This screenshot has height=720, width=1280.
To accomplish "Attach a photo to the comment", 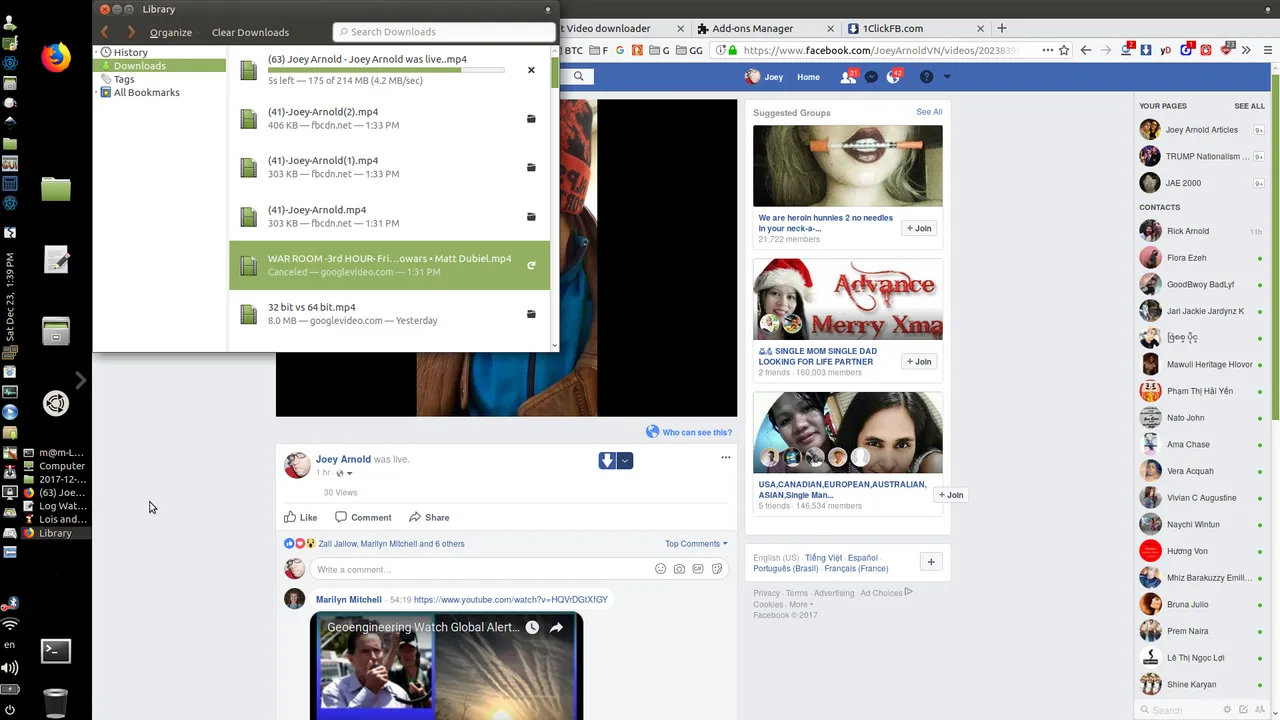I will (x=679, y=569).
